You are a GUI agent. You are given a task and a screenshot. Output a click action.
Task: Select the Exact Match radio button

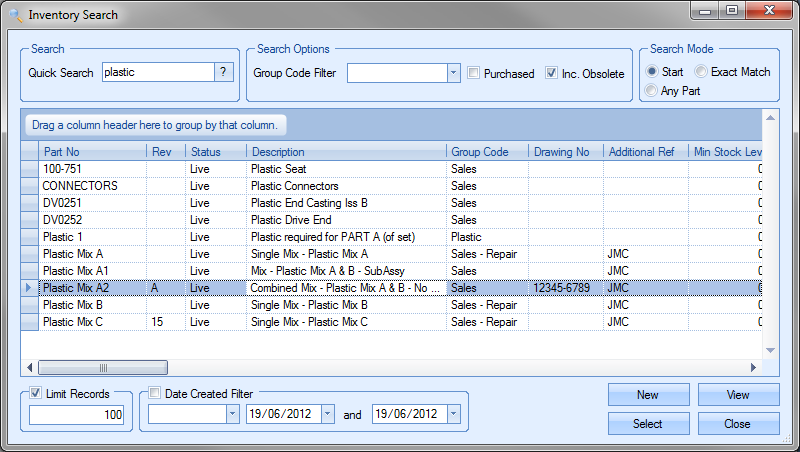click(701, 72)
